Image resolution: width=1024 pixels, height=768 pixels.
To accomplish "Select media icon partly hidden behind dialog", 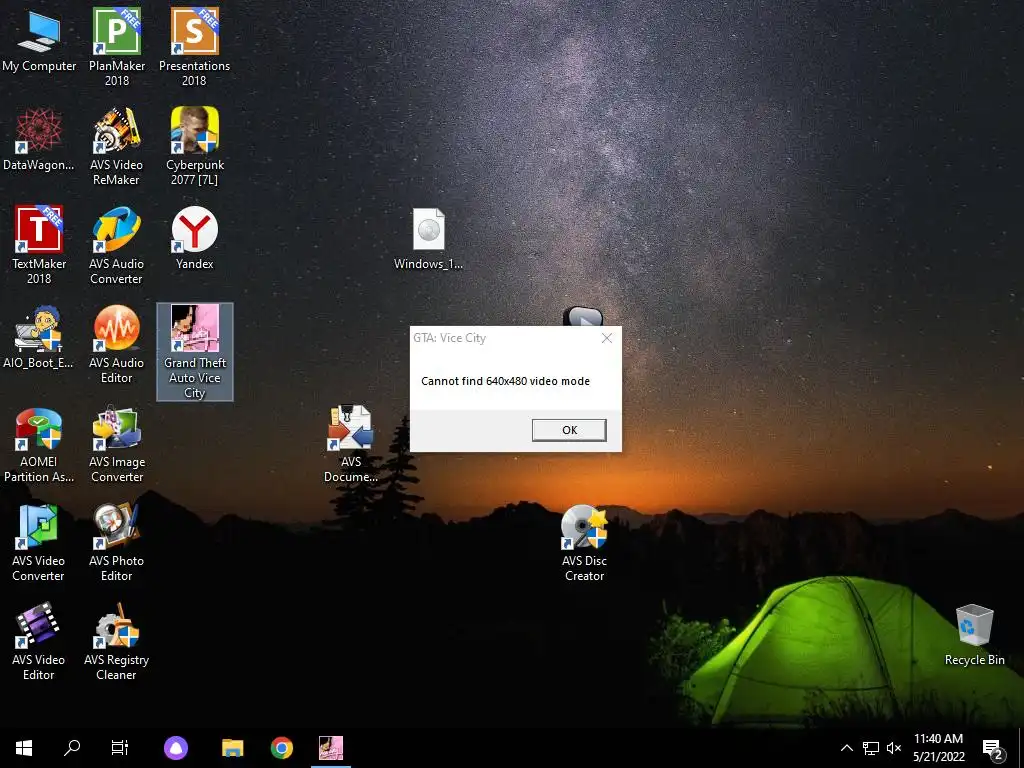I will pos(583,316).
